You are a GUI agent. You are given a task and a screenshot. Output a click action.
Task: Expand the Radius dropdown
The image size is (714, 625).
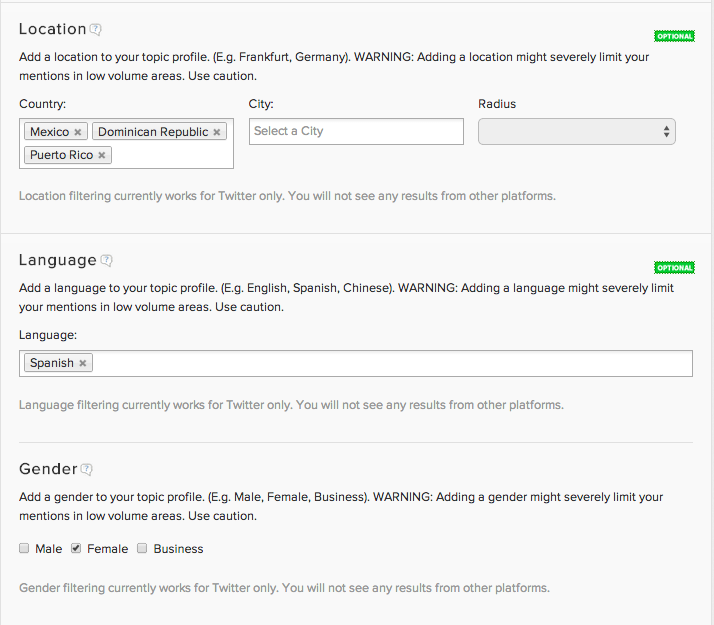pos(577,131)
